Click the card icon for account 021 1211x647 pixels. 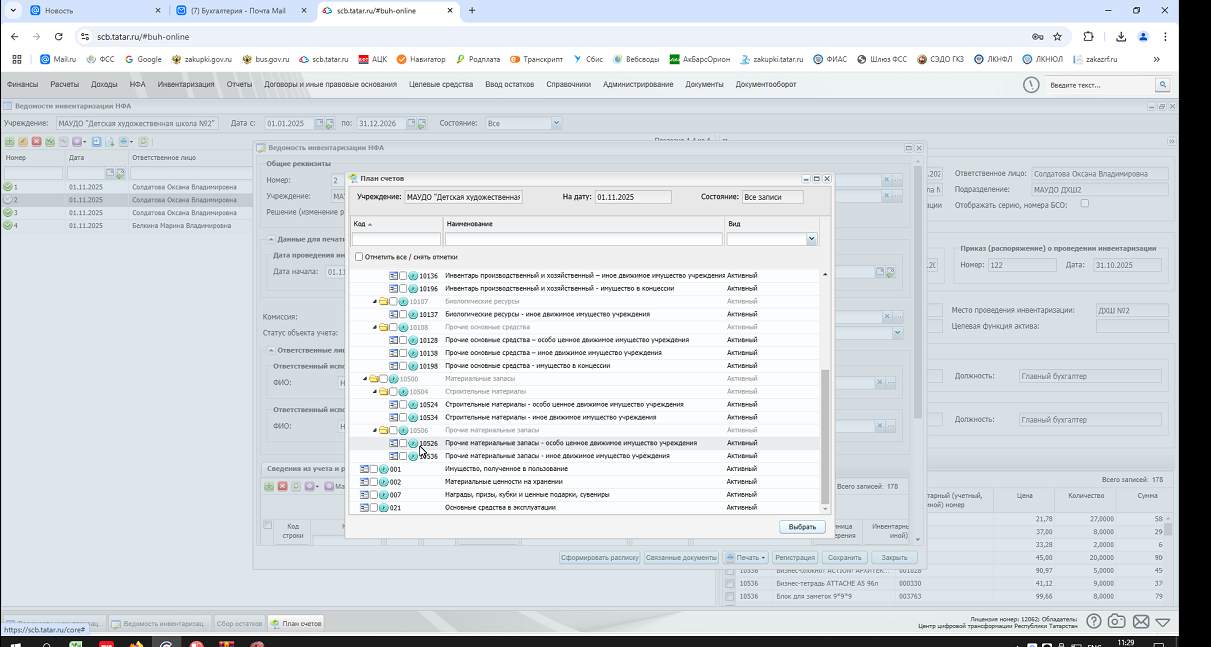click(x=364, y=508)
